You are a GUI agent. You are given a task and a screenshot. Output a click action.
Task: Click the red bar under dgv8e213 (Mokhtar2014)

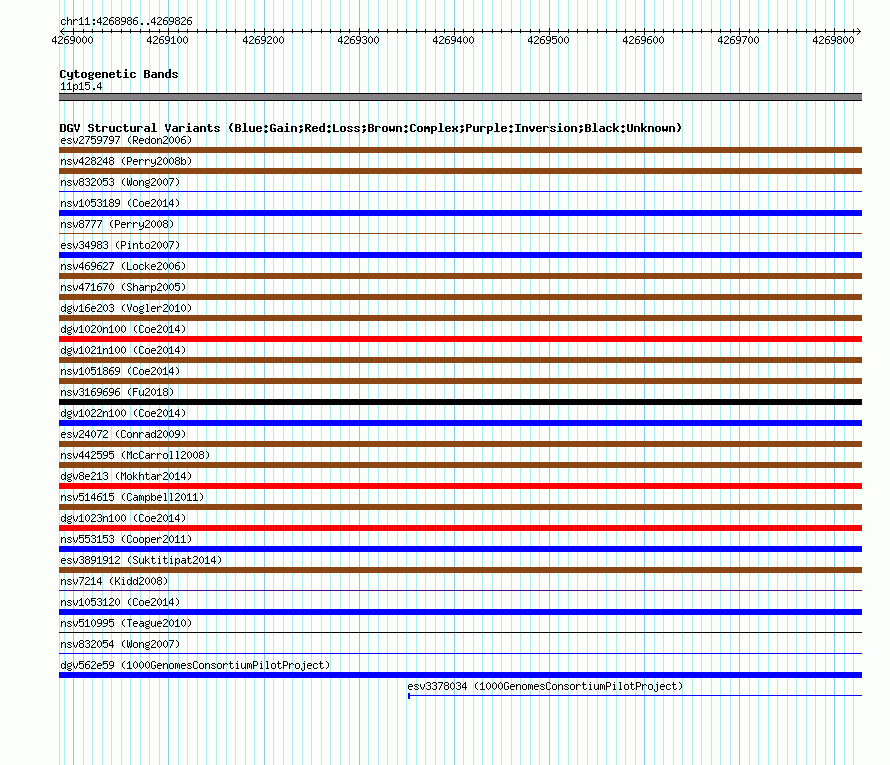coord(460,486)
